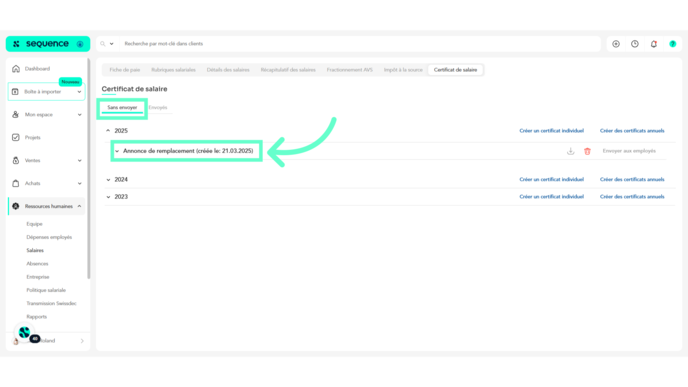Create individual certificate for 2025
This screenshot has height=387, width=688.
click(552, 131)
